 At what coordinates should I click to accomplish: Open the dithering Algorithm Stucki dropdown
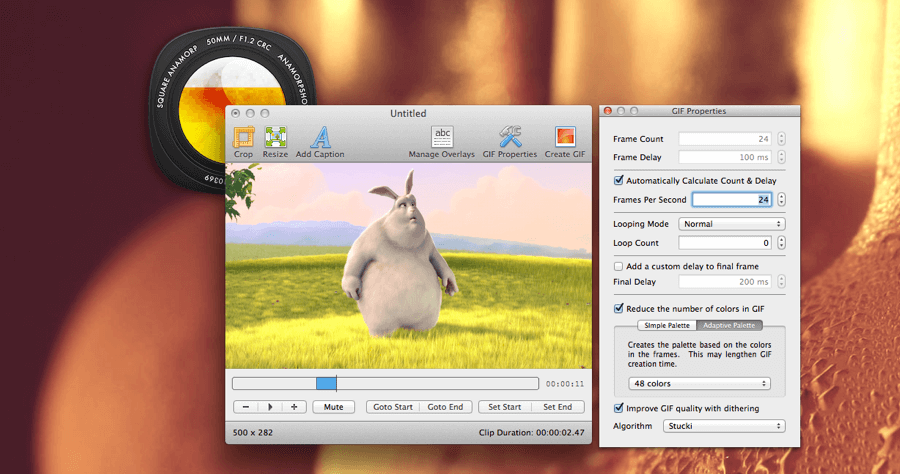[x=724, y=426]
